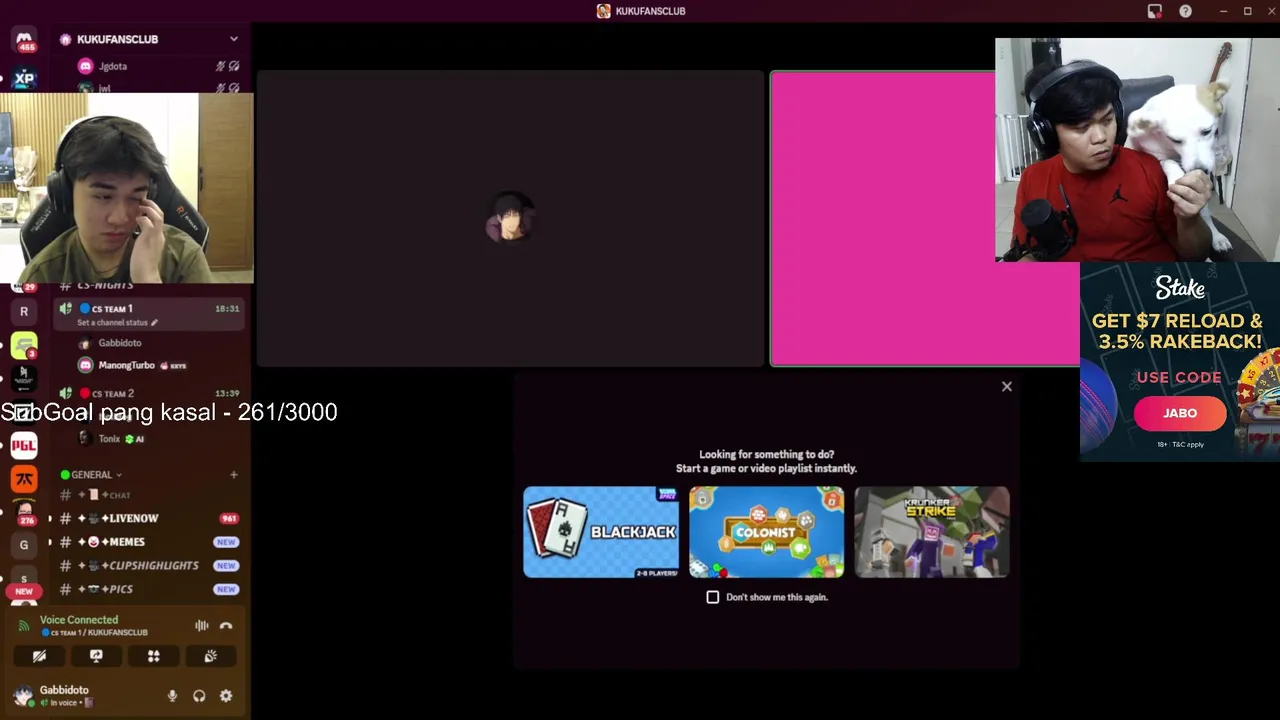Viewport: 1280px width, 720px height.
Task: Open server avatar with 276 badge
Action: point(24,511)
